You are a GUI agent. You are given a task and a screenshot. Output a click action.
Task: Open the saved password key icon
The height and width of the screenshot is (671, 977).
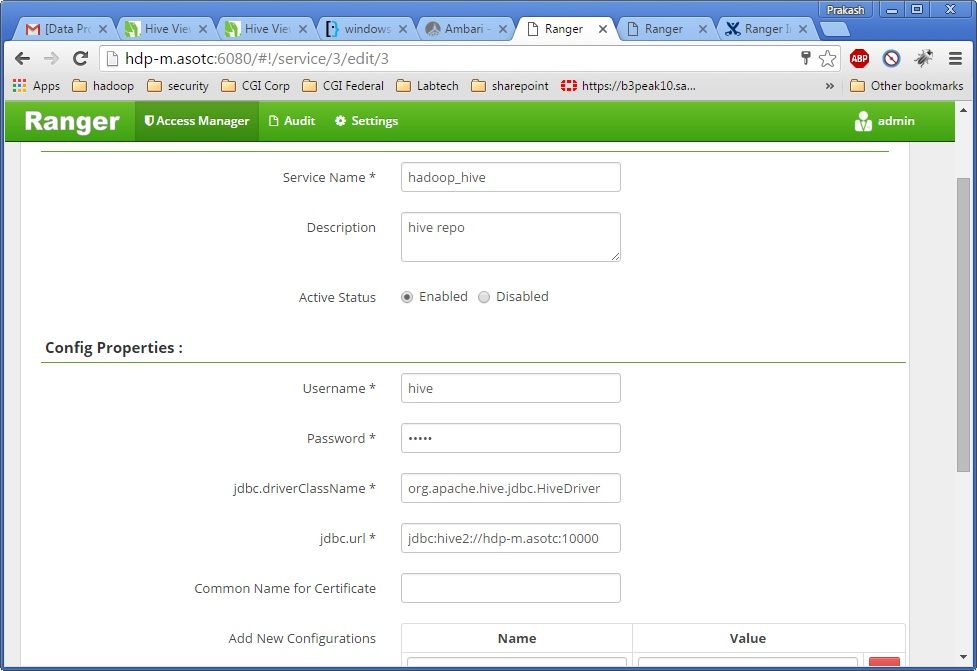[x=806, y=58]
